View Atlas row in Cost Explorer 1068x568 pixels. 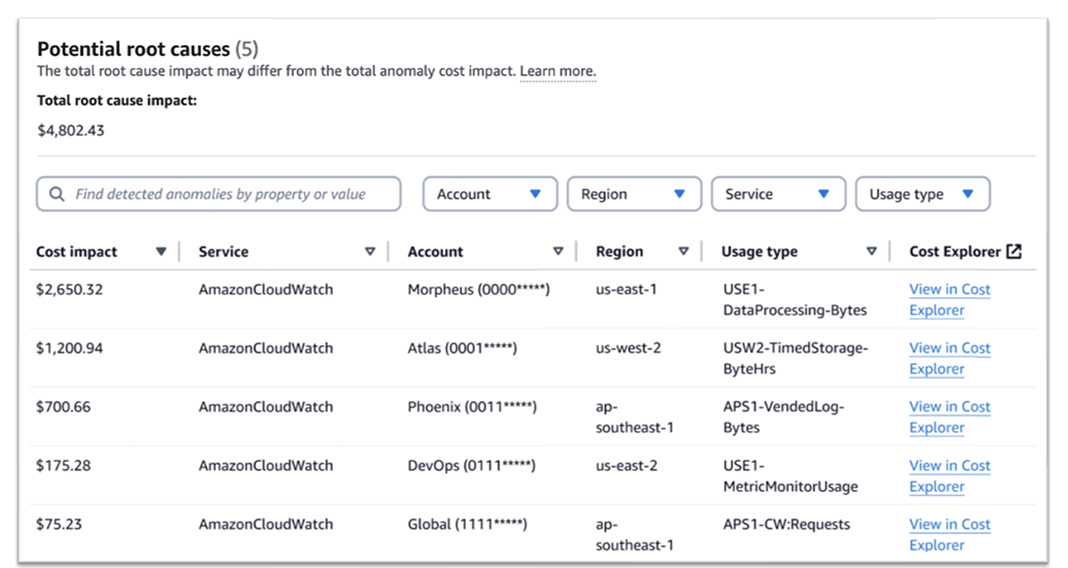[x=949, y=358]
